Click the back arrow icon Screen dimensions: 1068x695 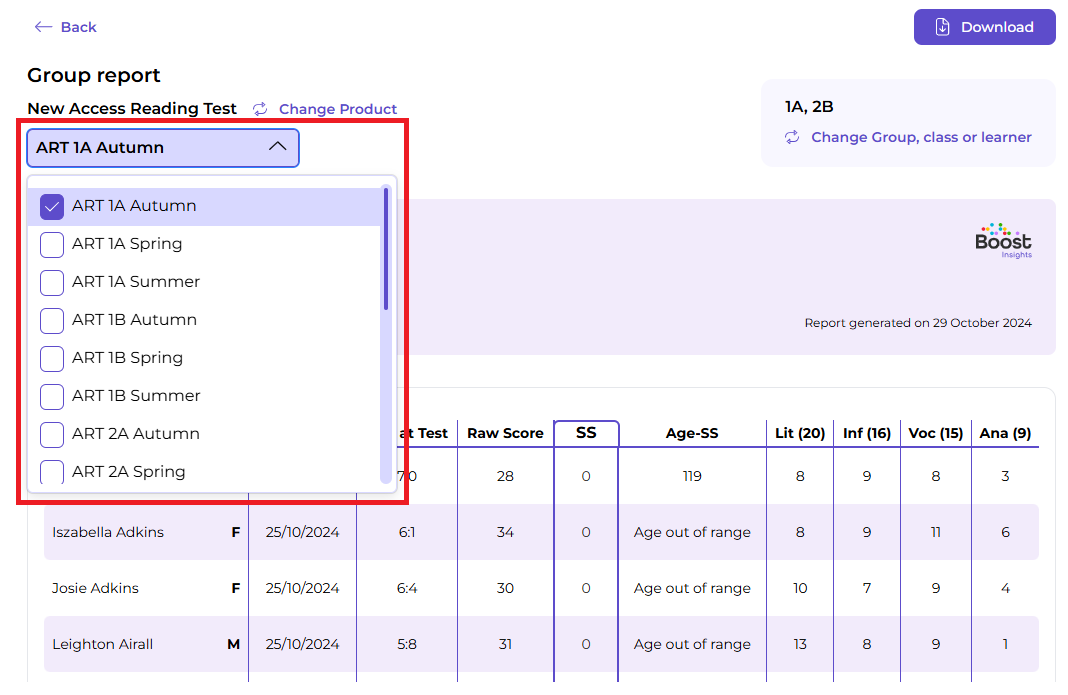pyautogui.click(x=42, y=27)
